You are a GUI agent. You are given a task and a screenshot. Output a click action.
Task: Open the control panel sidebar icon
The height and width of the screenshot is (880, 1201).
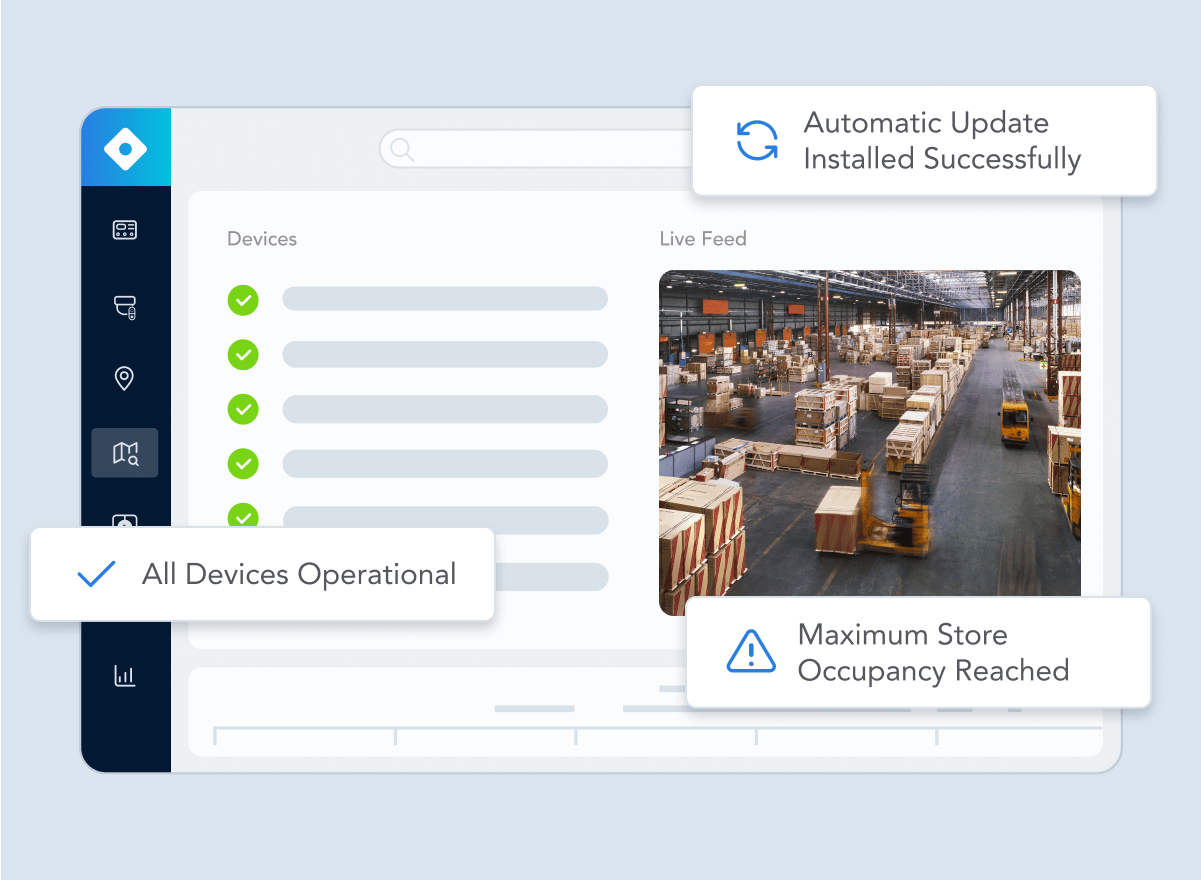point(125,231)
